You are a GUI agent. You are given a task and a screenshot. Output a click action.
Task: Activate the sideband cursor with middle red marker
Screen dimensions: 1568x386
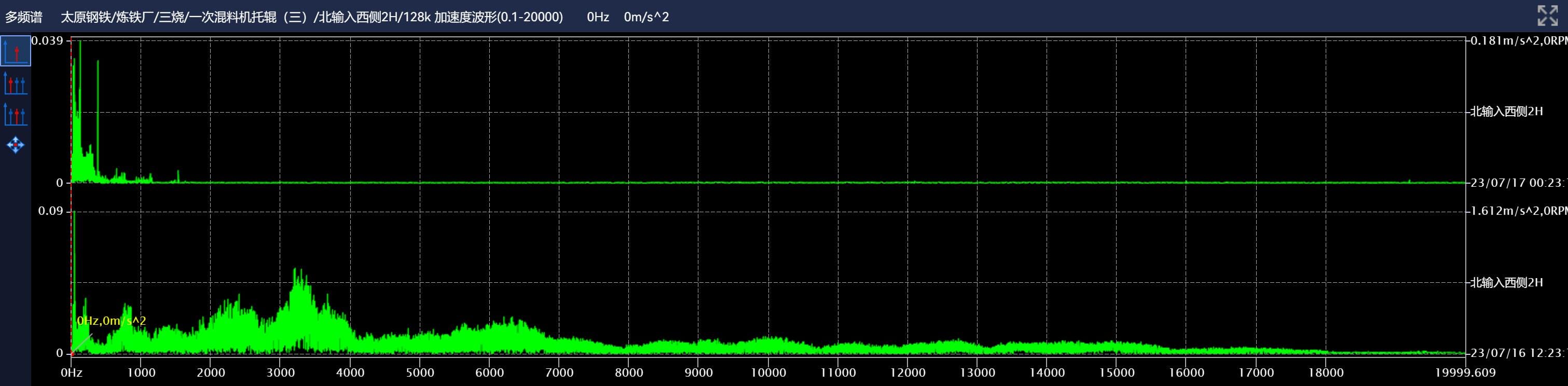pyautogui.click(x=15, y=115)
